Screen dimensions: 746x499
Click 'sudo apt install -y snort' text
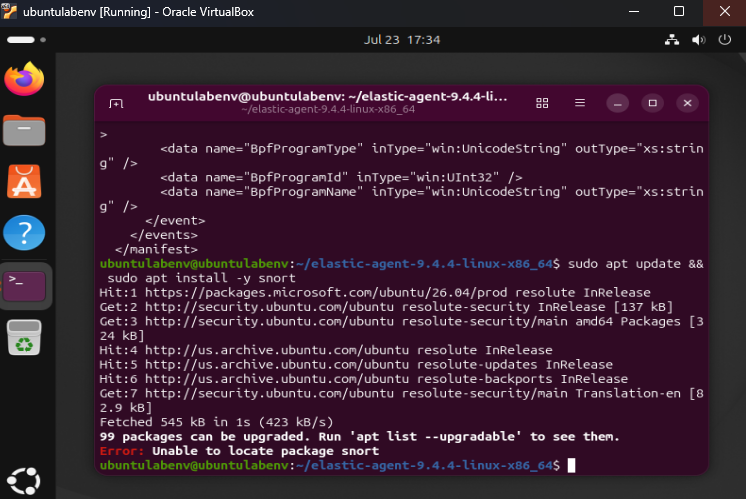pyautogui.click(x=201, y=278)
